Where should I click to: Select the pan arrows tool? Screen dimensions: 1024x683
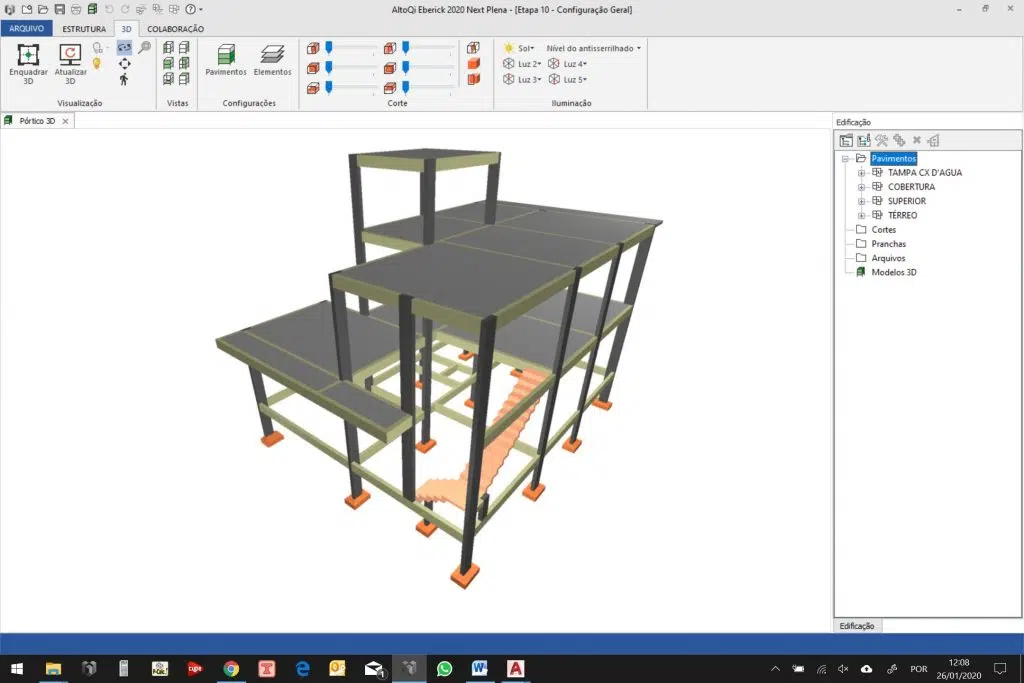tap(124, 63)
